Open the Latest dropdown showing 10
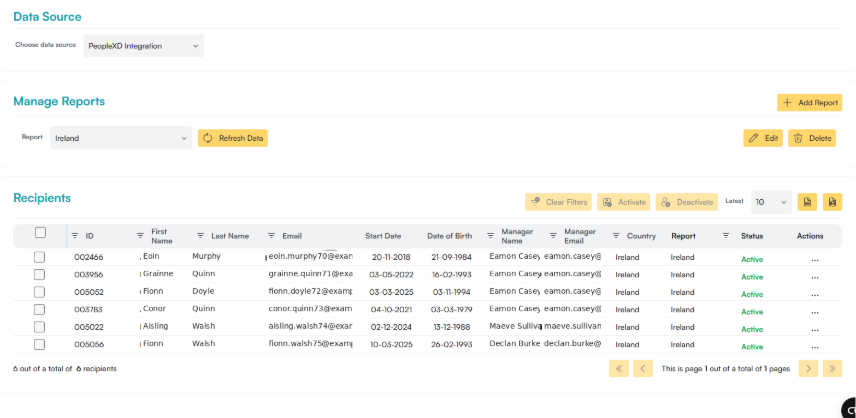 [x=771, y=202]
